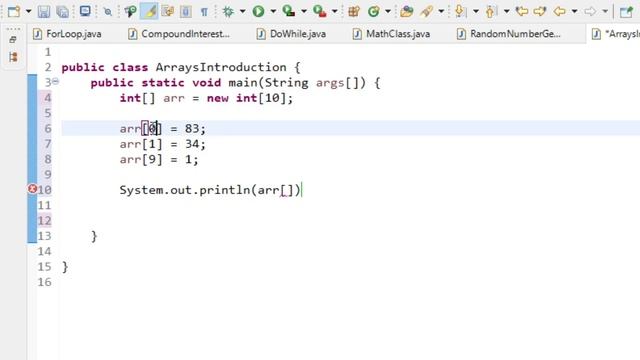Switch to the DoWhile.java tab
640x360 pixels.
[291, 34]
